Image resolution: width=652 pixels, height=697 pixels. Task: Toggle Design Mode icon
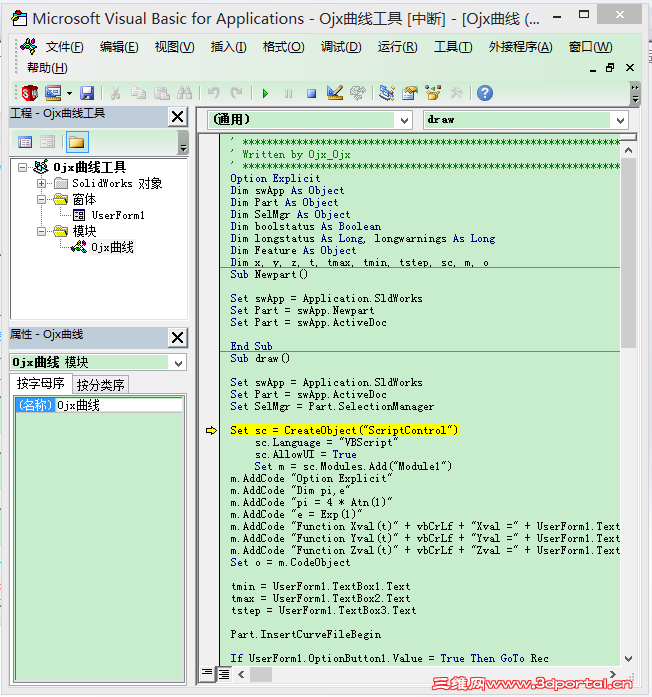(335, 93)
